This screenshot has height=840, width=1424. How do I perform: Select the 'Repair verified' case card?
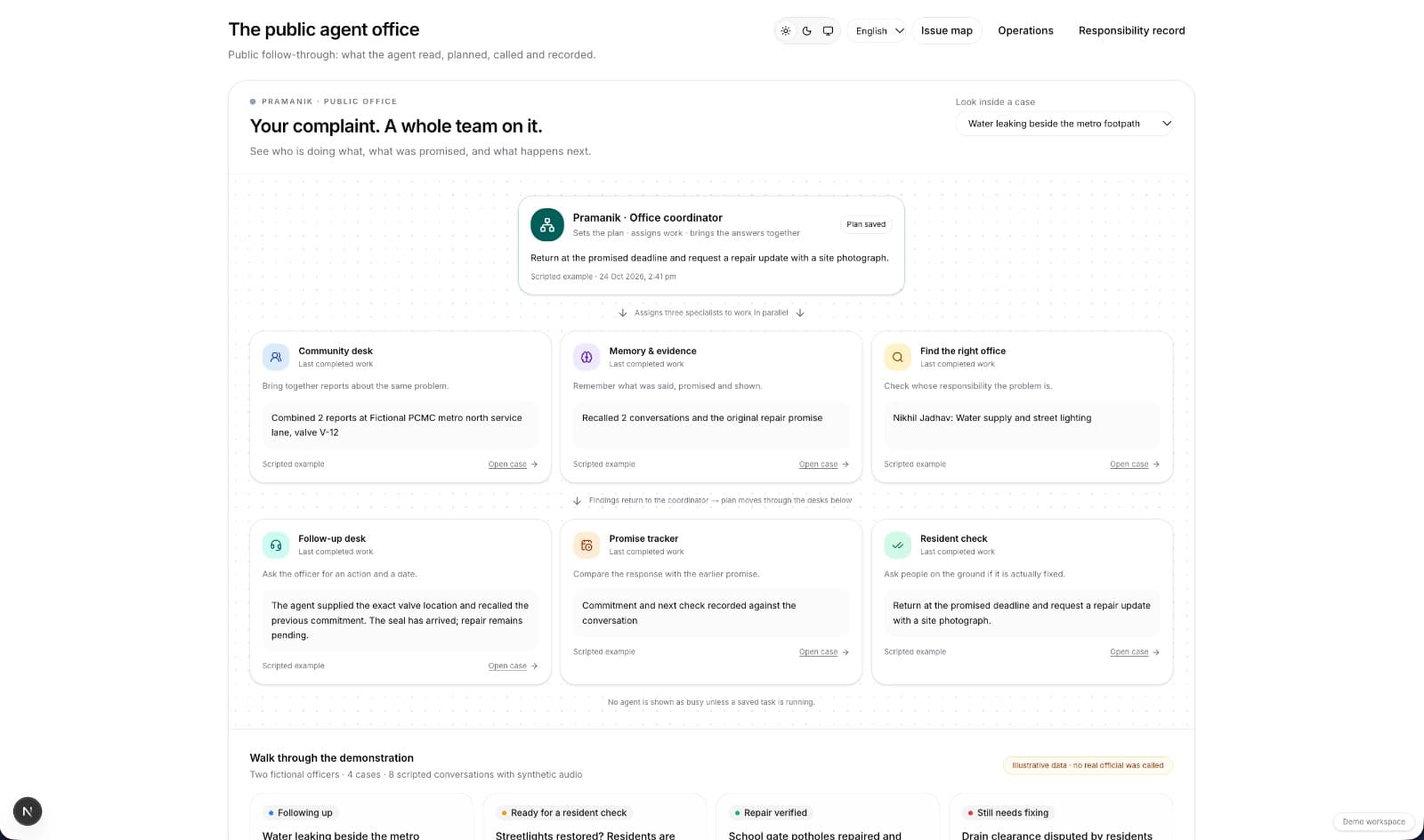click(828, 817)
